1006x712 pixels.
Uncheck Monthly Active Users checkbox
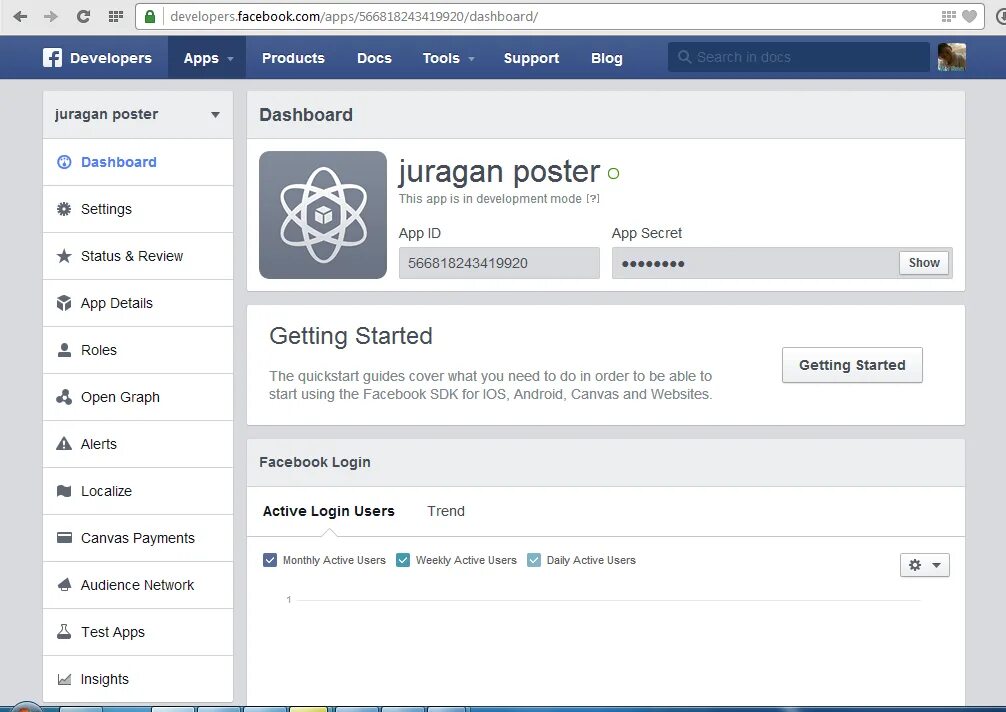(x=270, y=560)
